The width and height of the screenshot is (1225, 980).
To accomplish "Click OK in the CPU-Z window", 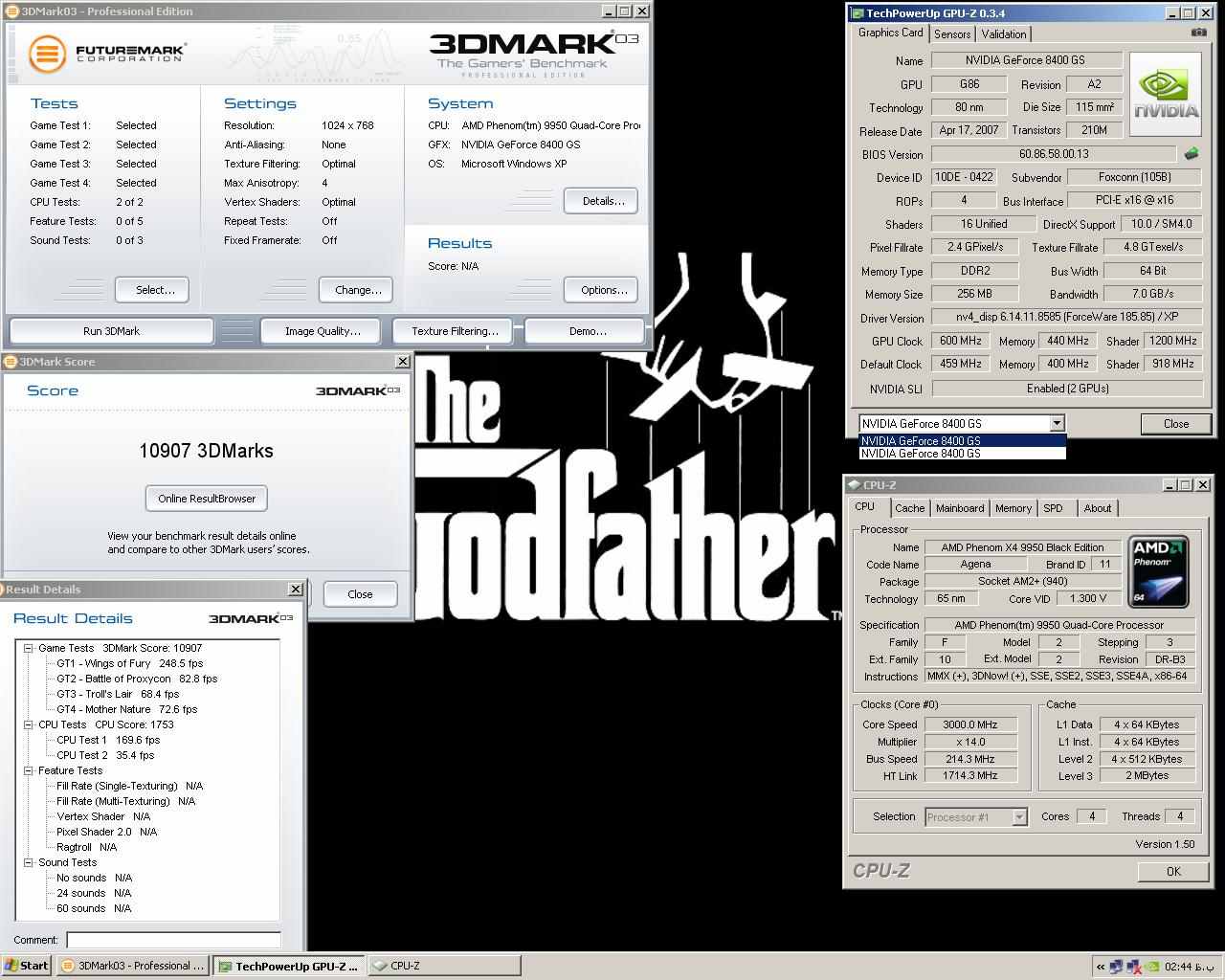I will pos(1173,871).
